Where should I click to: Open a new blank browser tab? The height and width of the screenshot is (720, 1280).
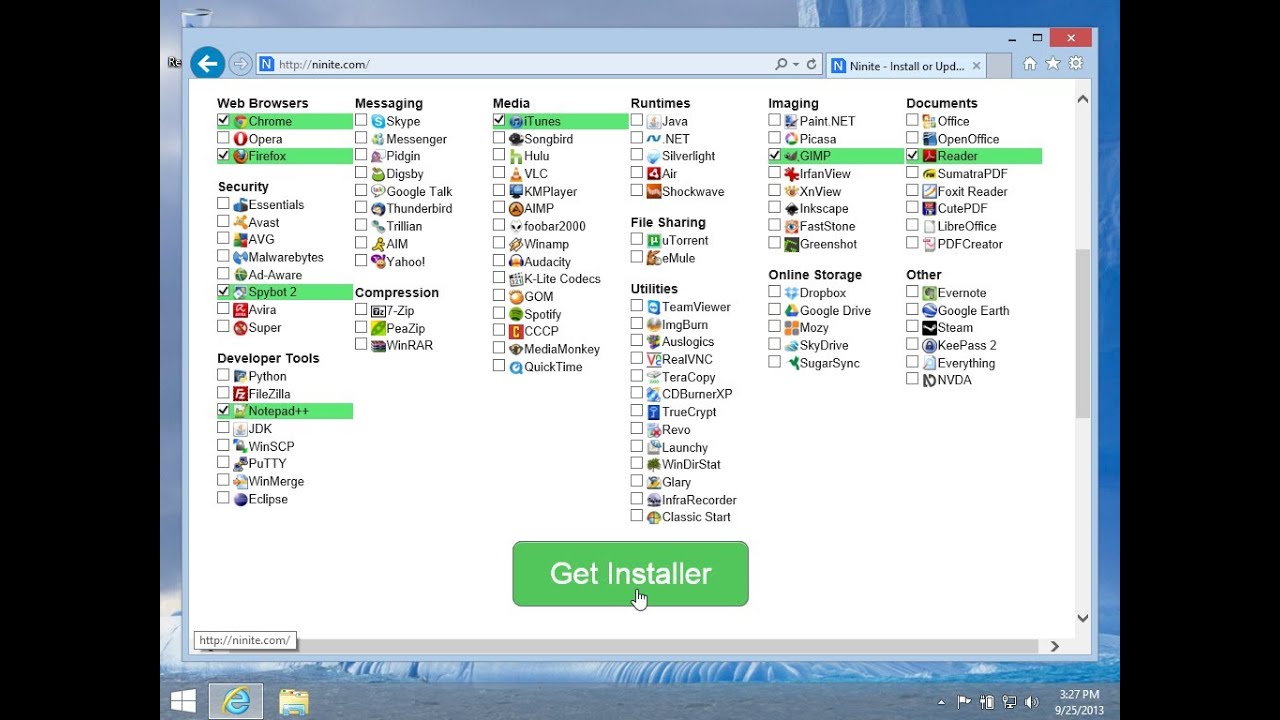(999, 66)
